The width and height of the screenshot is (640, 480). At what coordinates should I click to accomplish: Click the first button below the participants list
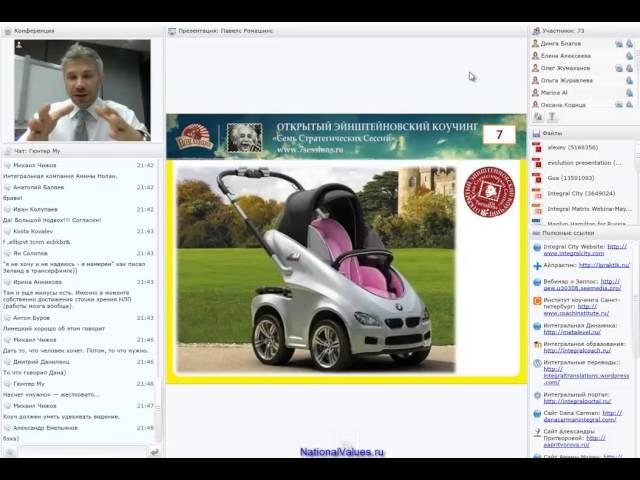click(538, 117)
